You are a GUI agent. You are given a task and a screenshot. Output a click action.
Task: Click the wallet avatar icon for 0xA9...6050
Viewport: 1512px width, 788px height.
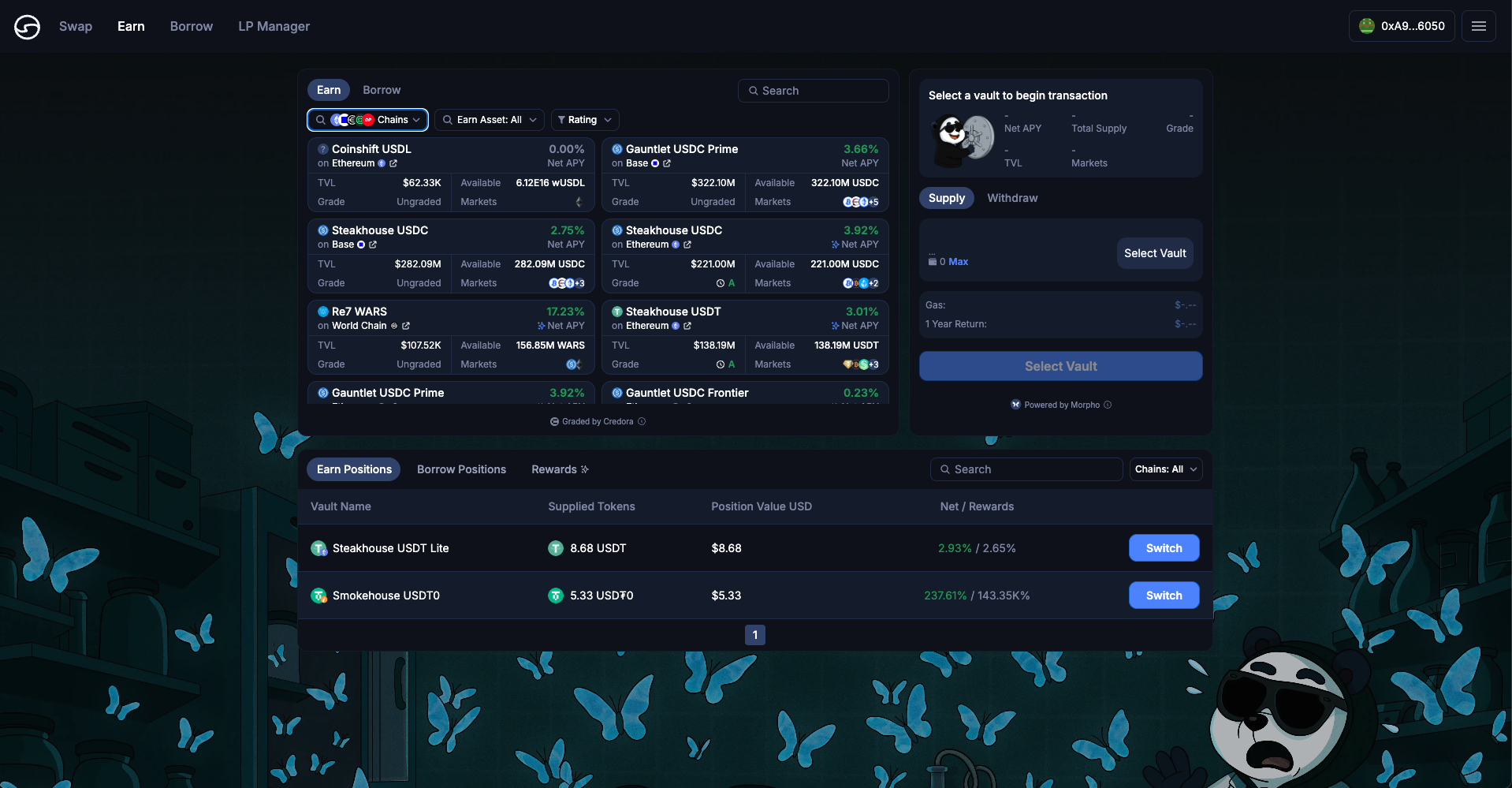tap(1367, 26)
